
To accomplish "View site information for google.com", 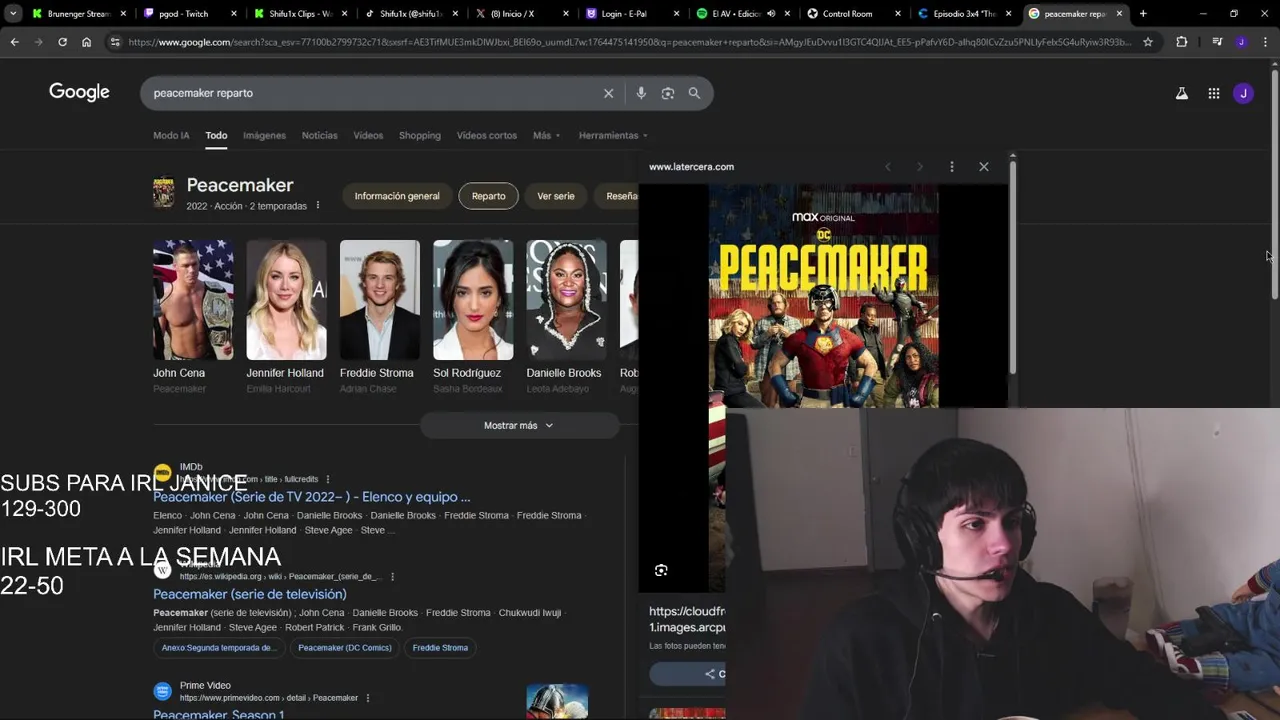I will [114, 42].
